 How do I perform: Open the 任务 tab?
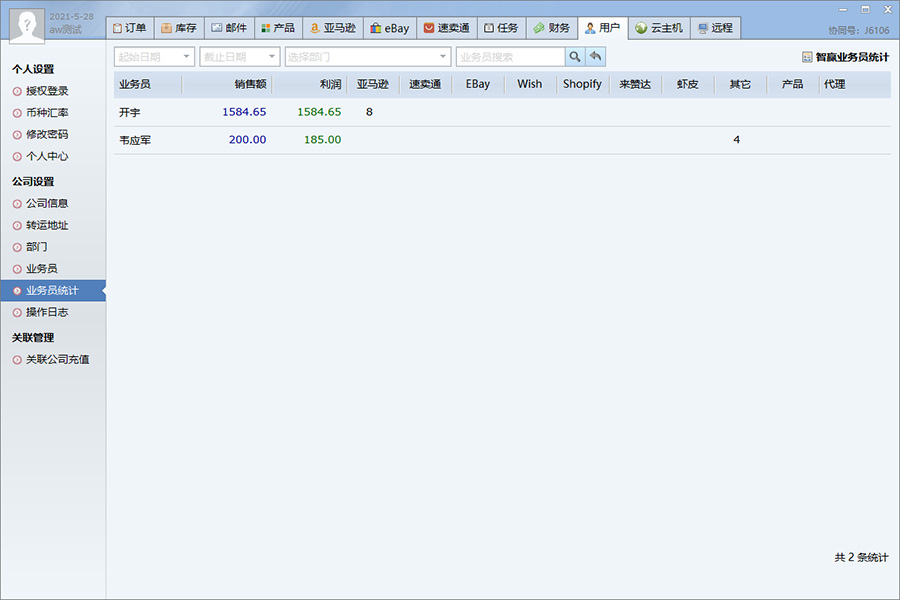coord(501,28)
